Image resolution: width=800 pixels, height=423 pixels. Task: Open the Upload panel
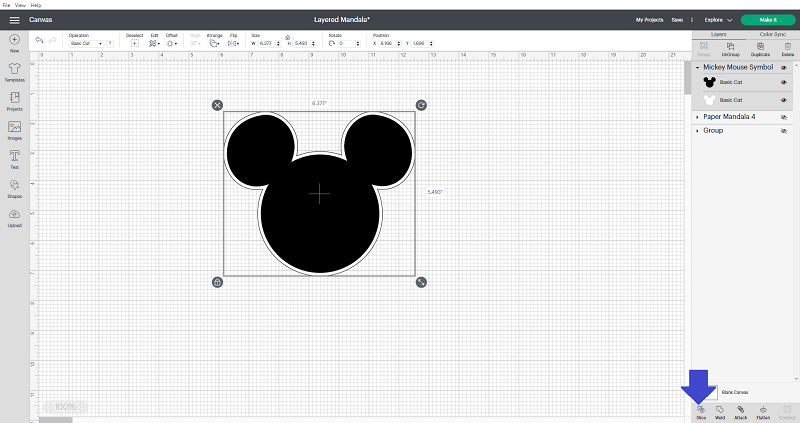(x=14, y=218)
